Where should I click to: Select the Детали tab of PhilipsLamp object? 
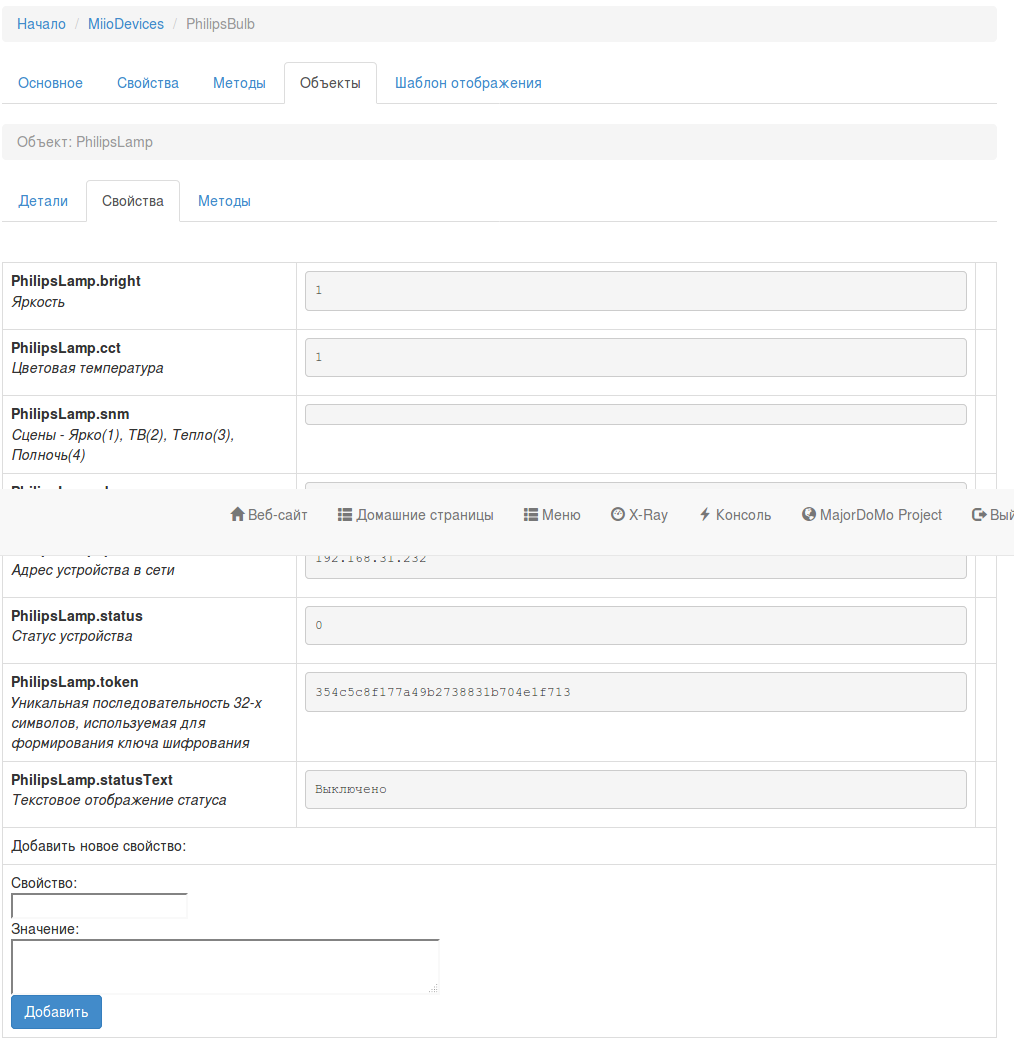tap(44, 201)
